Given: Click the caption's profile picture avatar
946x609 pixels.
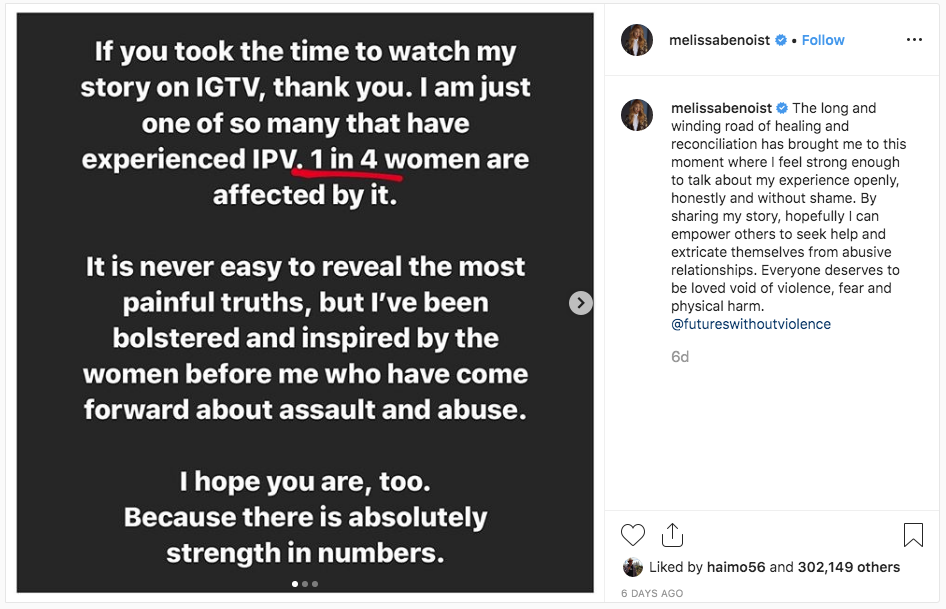Looking at the screenshot, I should [637, 115].
